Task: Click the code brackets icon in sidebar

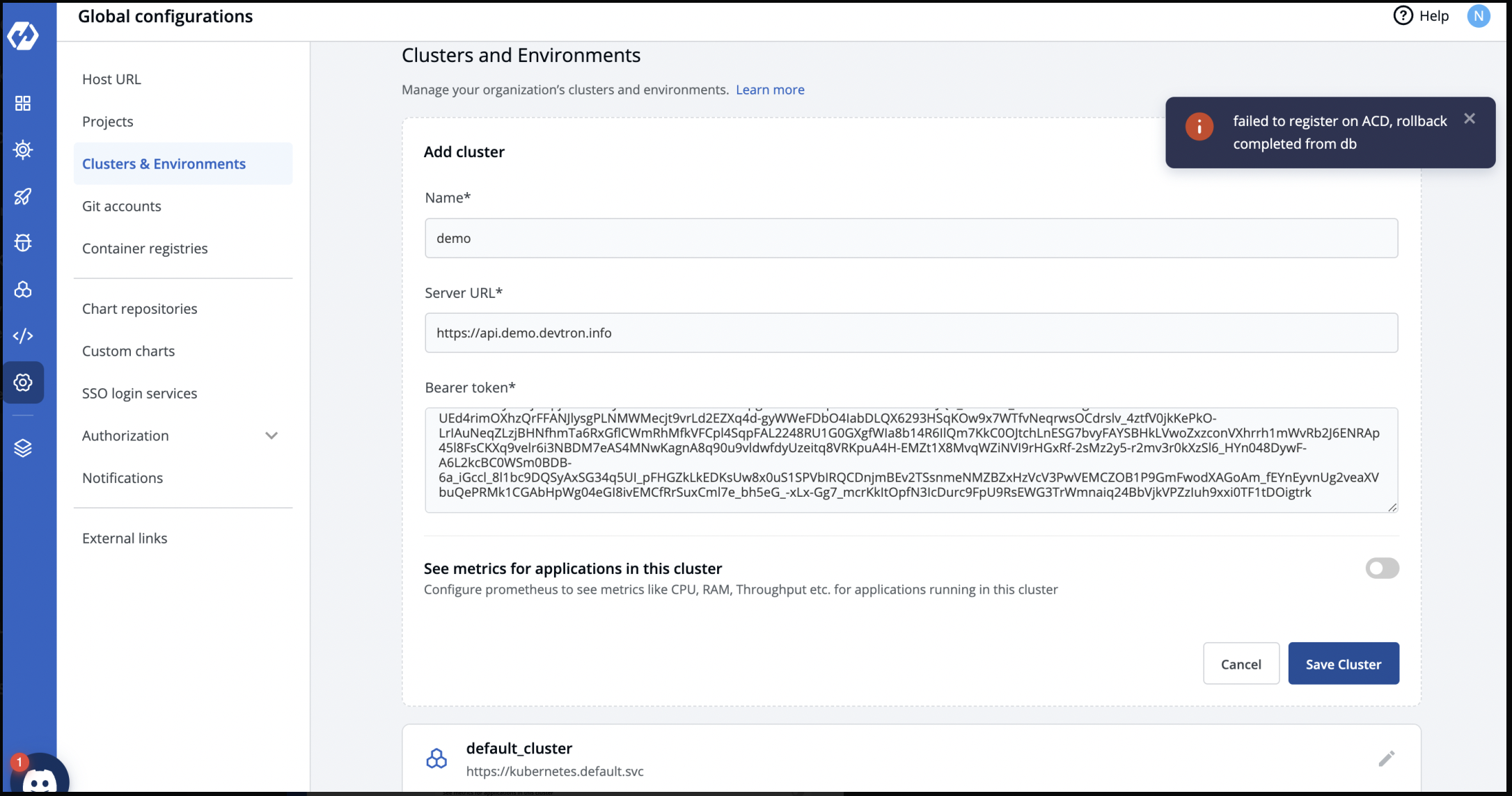Action: pyautogui.click(x=23, y=336)
